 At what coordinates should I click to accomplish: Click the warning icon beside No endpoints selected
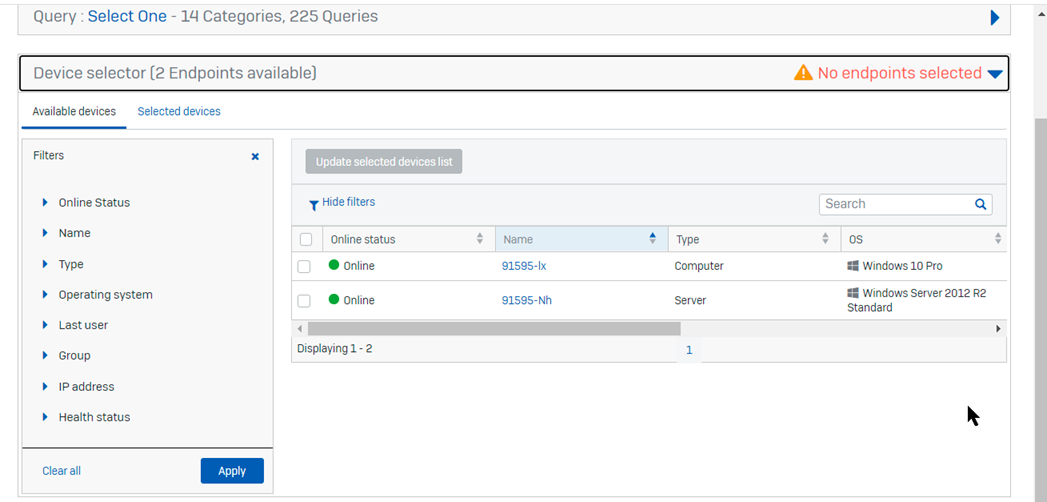(x=803, y=73)
